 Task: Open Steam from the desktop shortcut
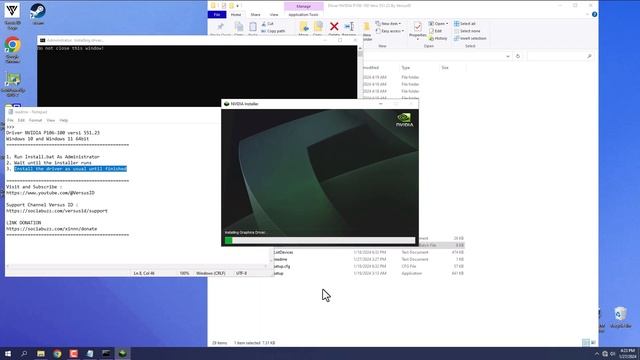[38, 14]
